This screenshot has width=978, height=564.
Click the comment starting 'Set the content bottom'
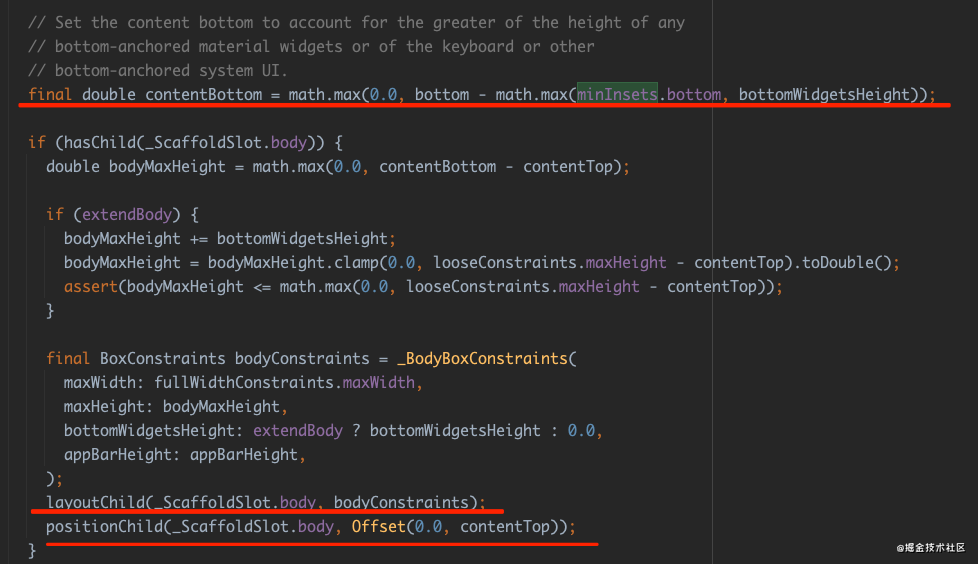coord(356,23)
